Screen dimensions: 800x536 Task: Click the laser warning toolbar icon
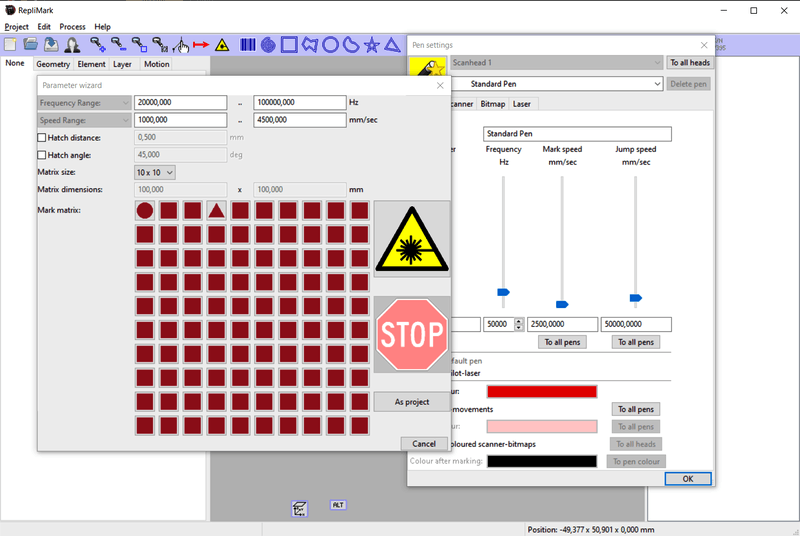click(222, 44)
